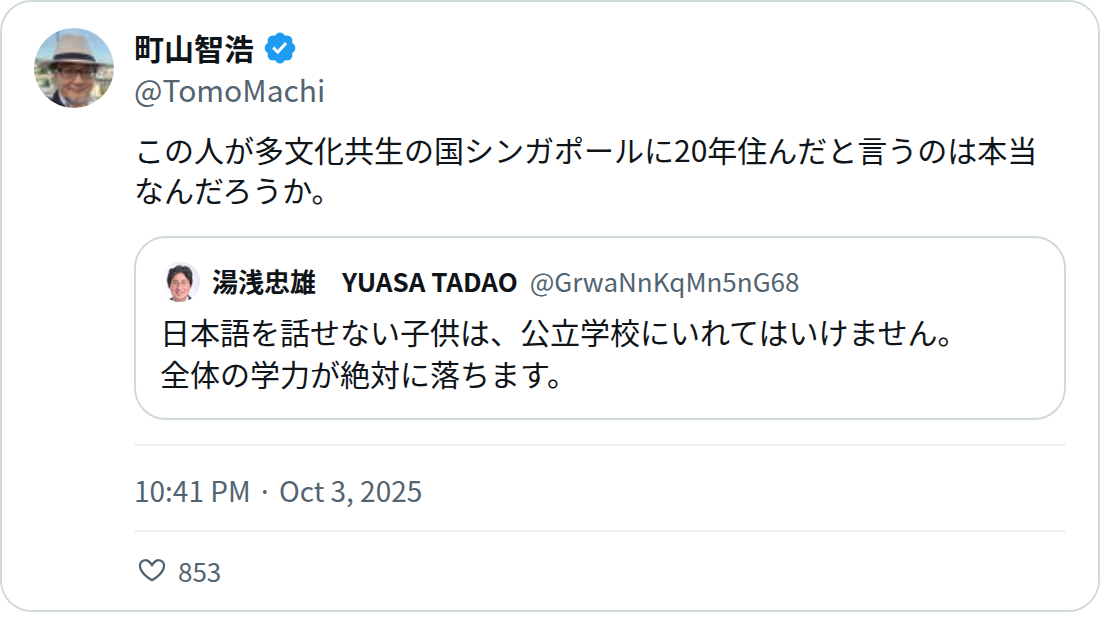
Task: Click the display name 町山智浩
Action: [x=194, y=49]
